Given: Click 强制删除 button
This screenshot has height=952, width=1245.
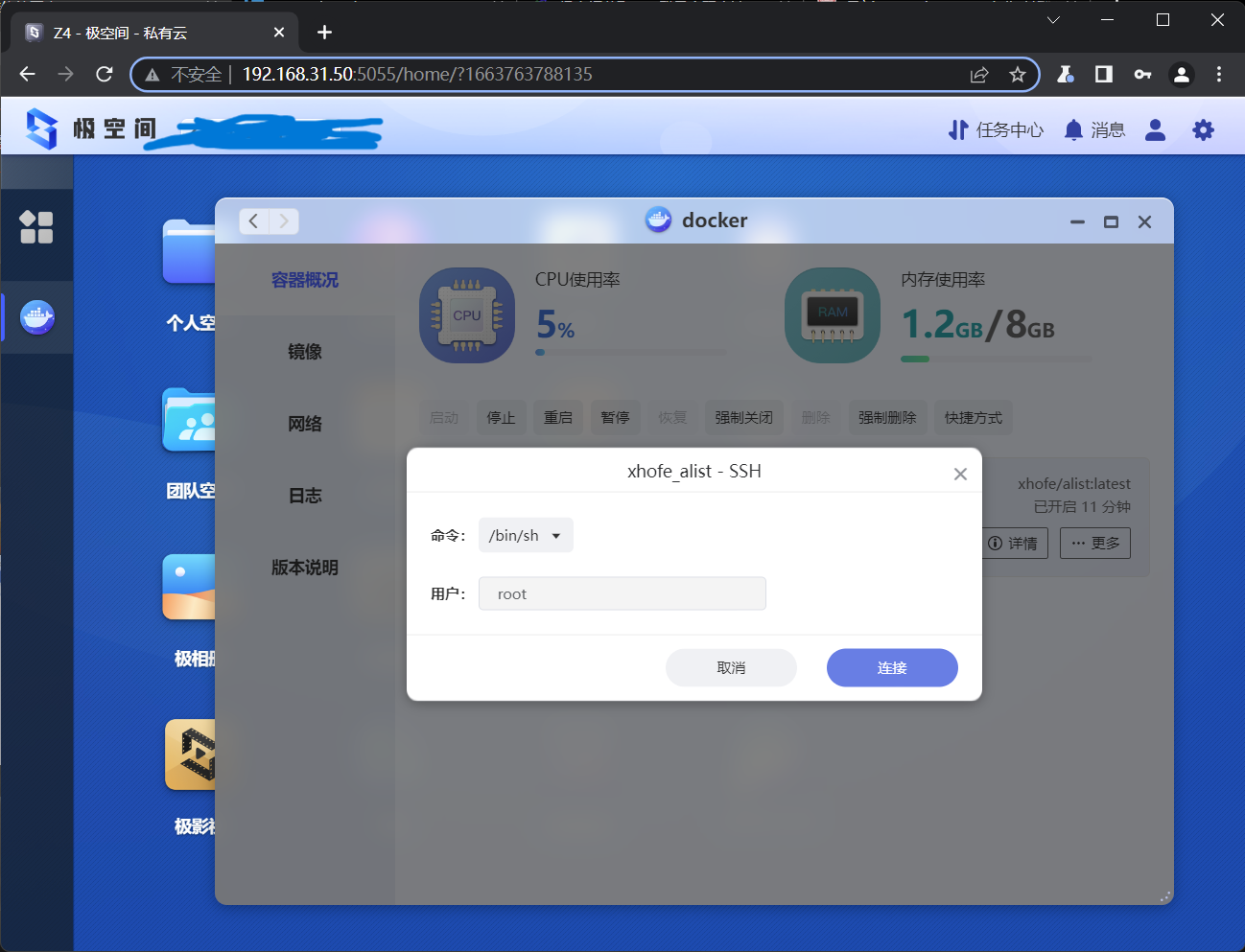Looking at the screenshot, I should tap(887, 417).
